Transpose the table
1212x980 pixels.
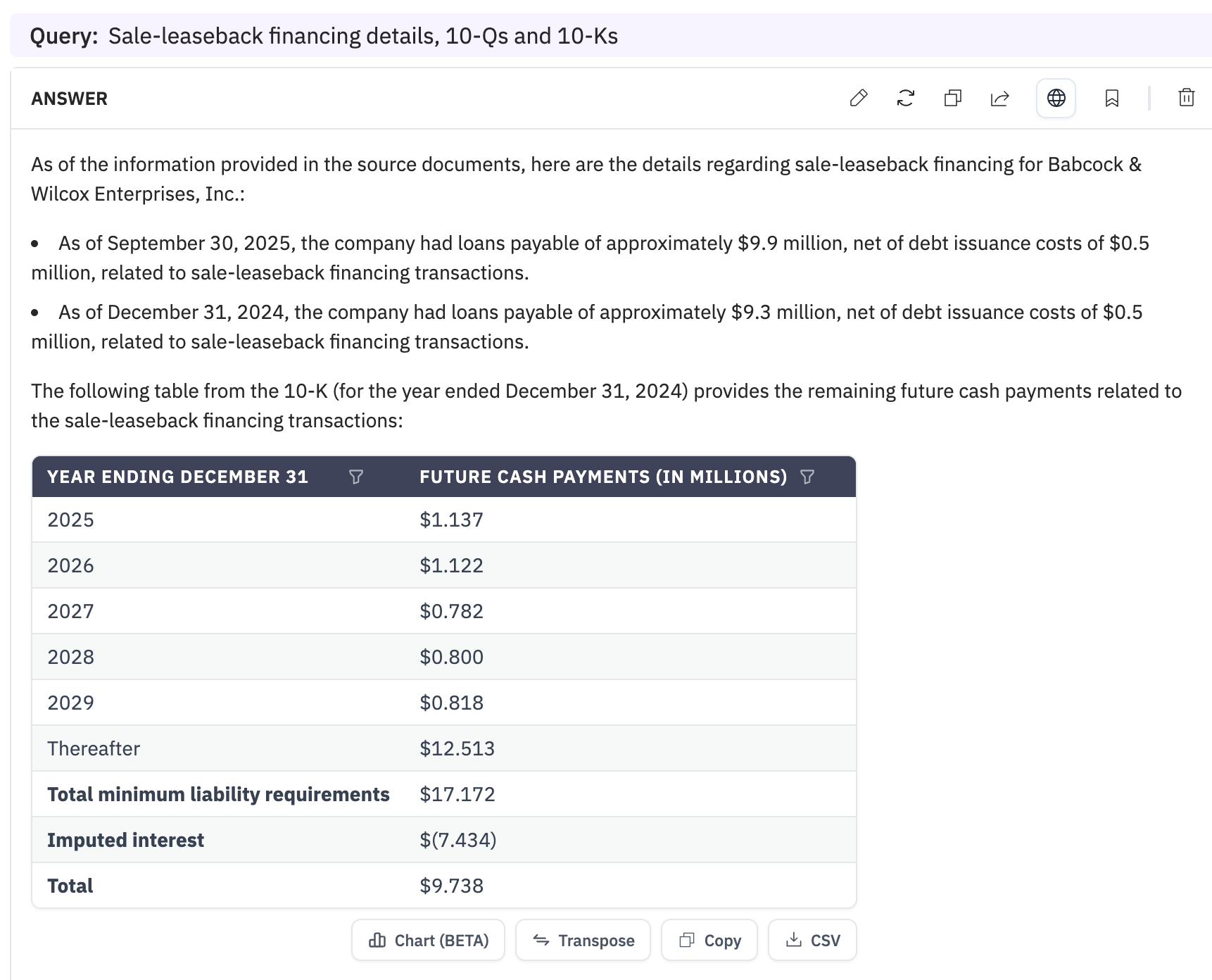[583, 940]
